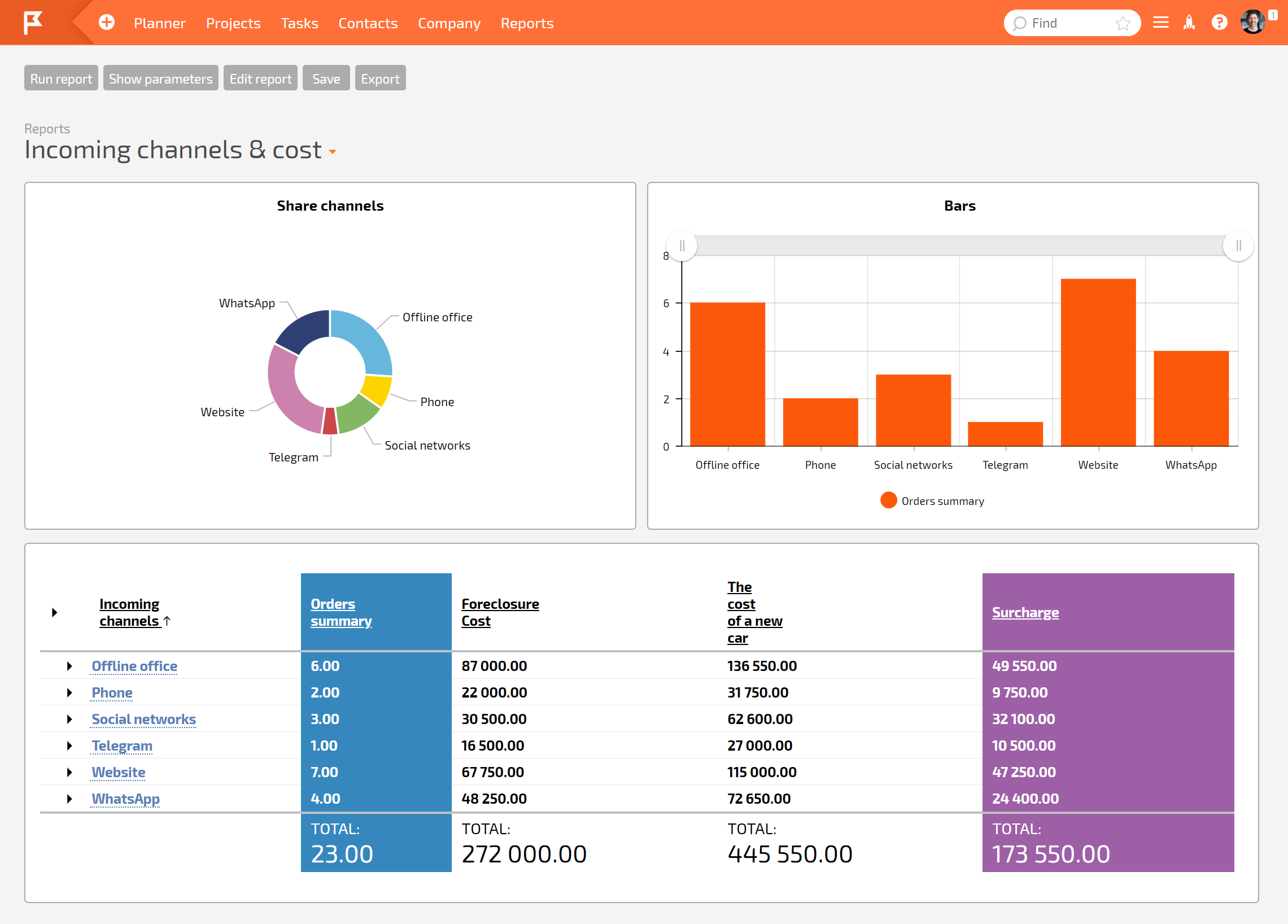Click the red Telegram donut slice
This screenshot has height=924, width=1288.
[330, 421]
